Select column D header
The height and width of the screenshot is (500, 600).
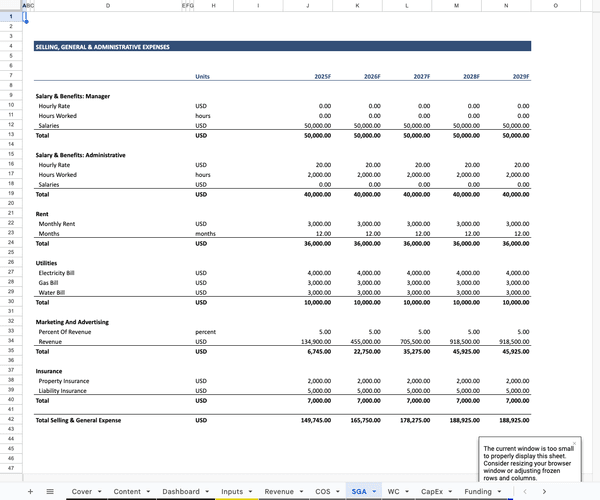107,6
